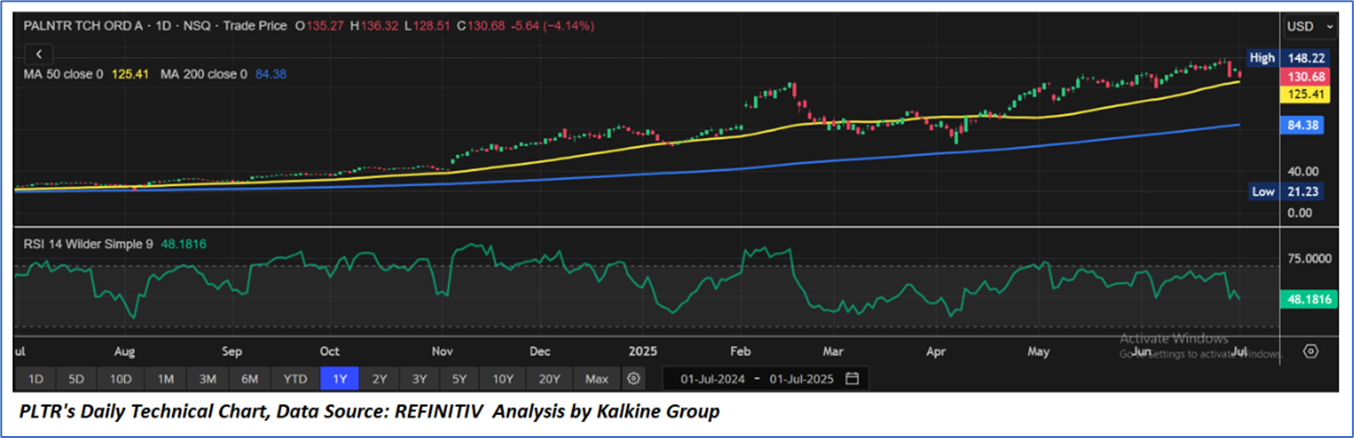
Task: Click the Nov month axis label
Action: (x=442, y=352)
